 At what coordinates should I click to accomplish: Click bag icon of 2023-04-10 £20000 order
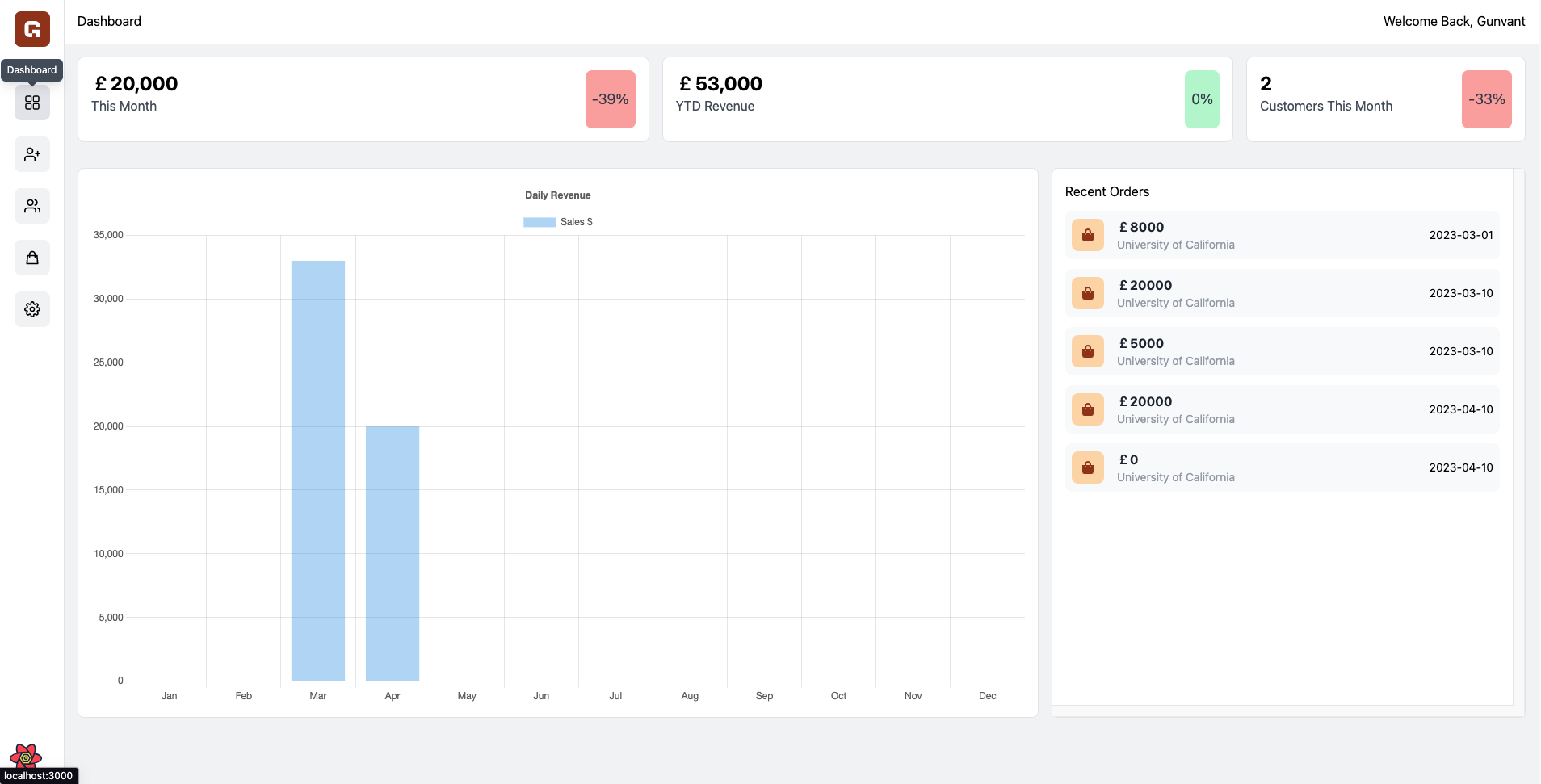[1088, 409]
